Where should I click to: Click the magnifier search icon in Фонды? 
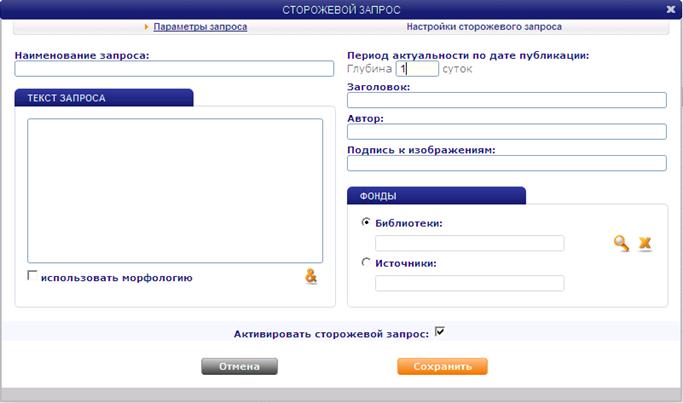coord(621,243)
